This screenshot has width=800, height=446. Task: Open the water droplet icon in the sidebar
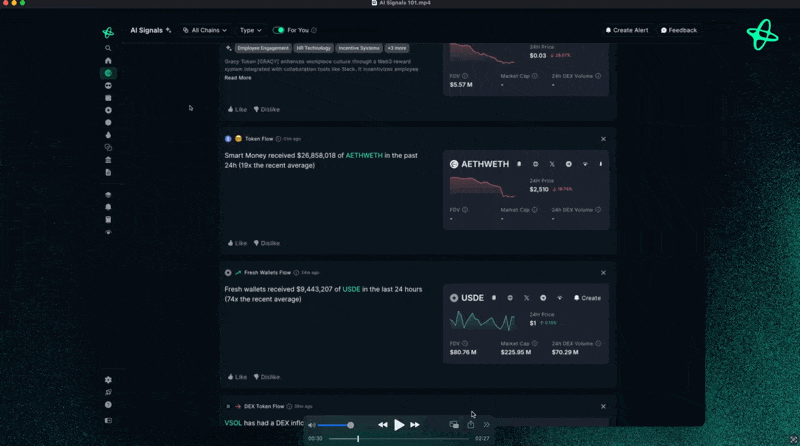click(x=108, y=135)
